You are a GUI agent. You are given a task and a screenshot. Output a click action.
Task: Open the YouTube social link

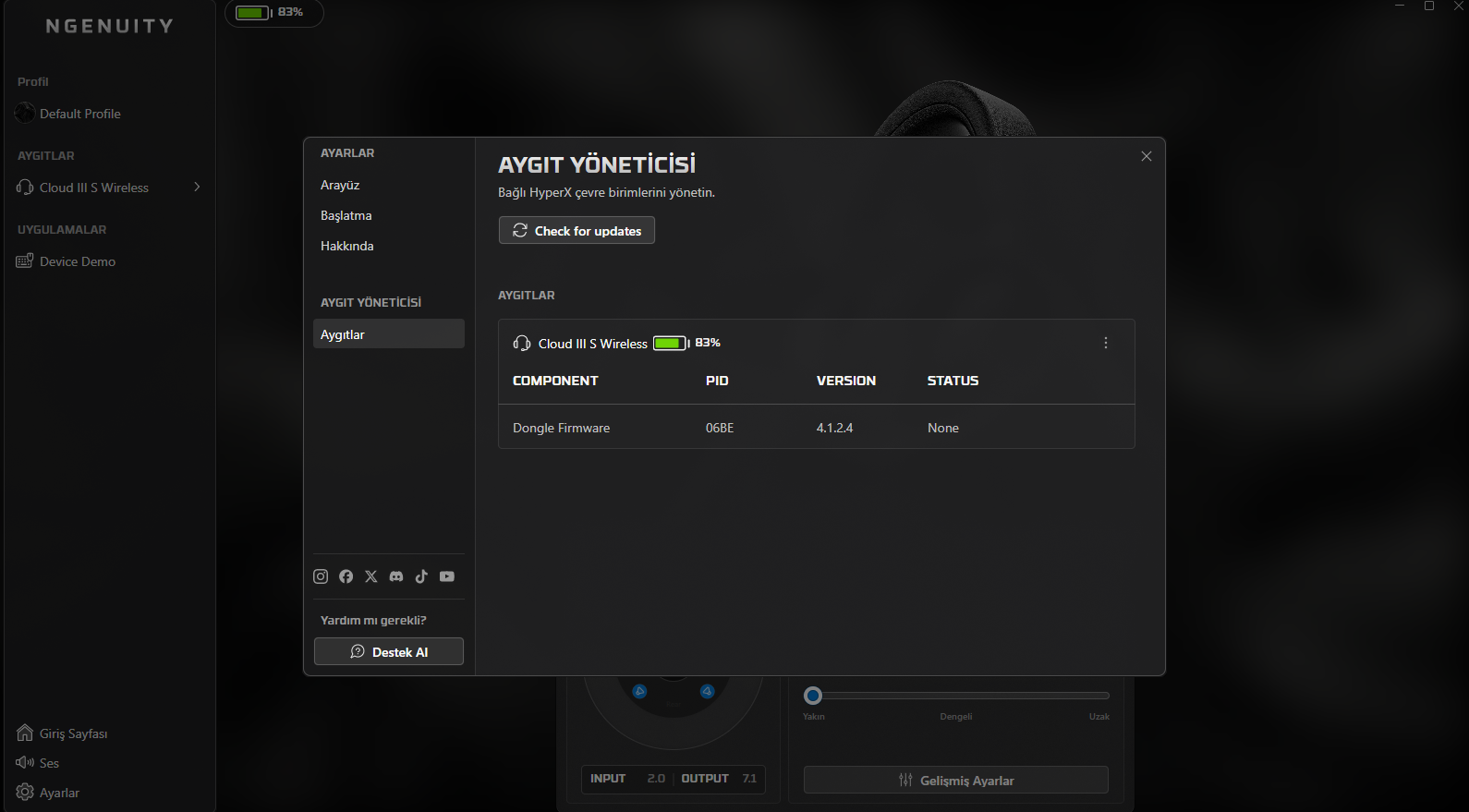click(447, 576)
